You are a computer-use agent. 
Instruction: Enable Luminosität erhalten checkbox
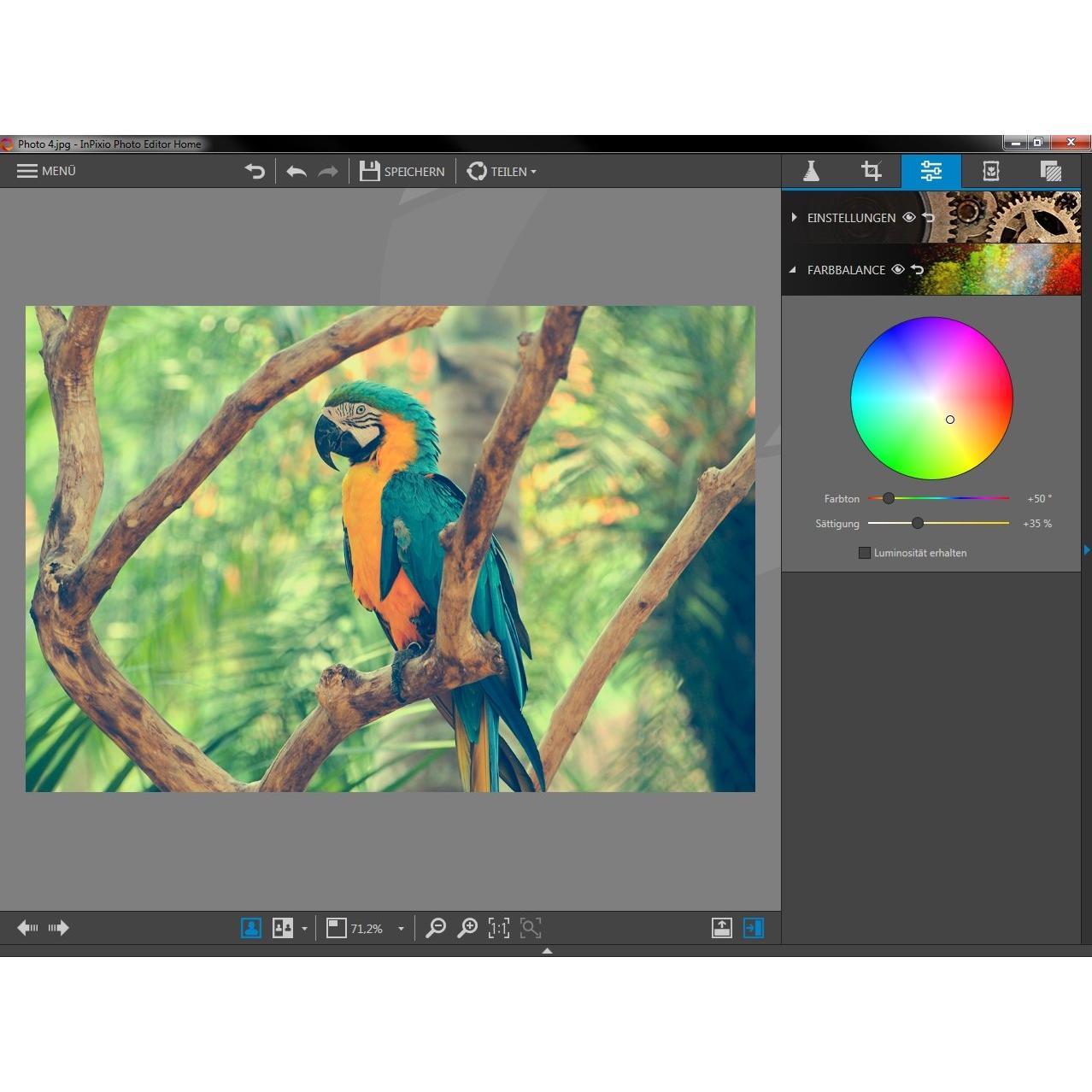(864, 553)
